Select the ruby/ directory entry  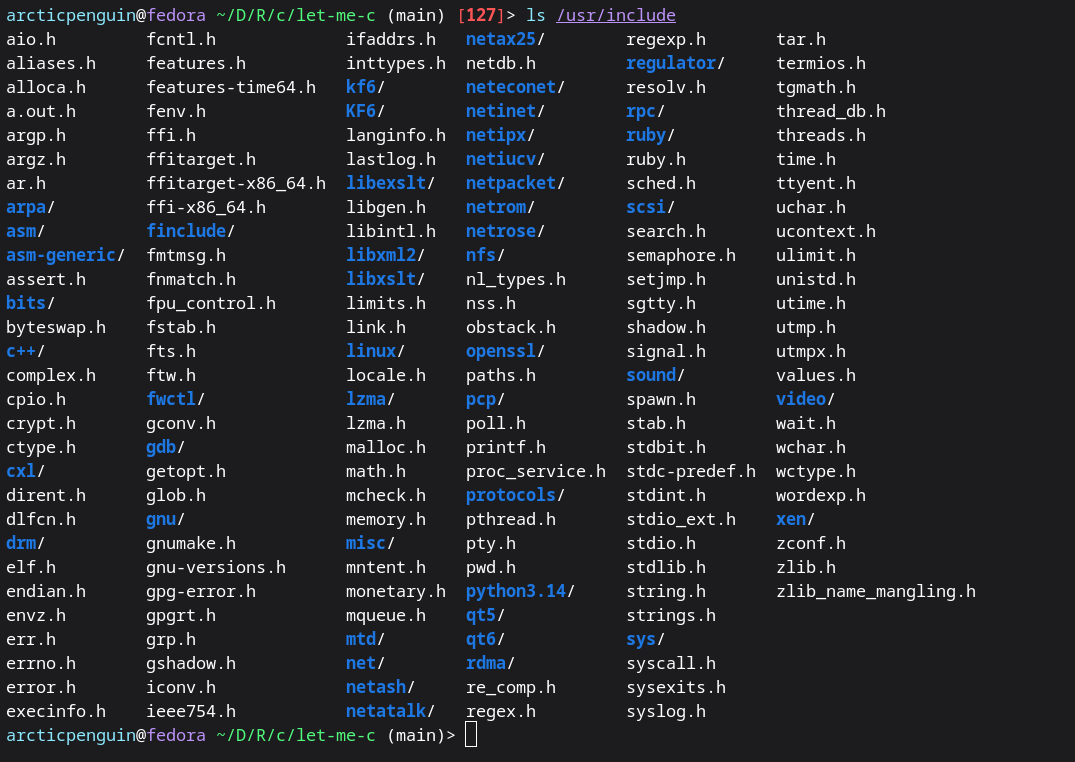point(651,135)
